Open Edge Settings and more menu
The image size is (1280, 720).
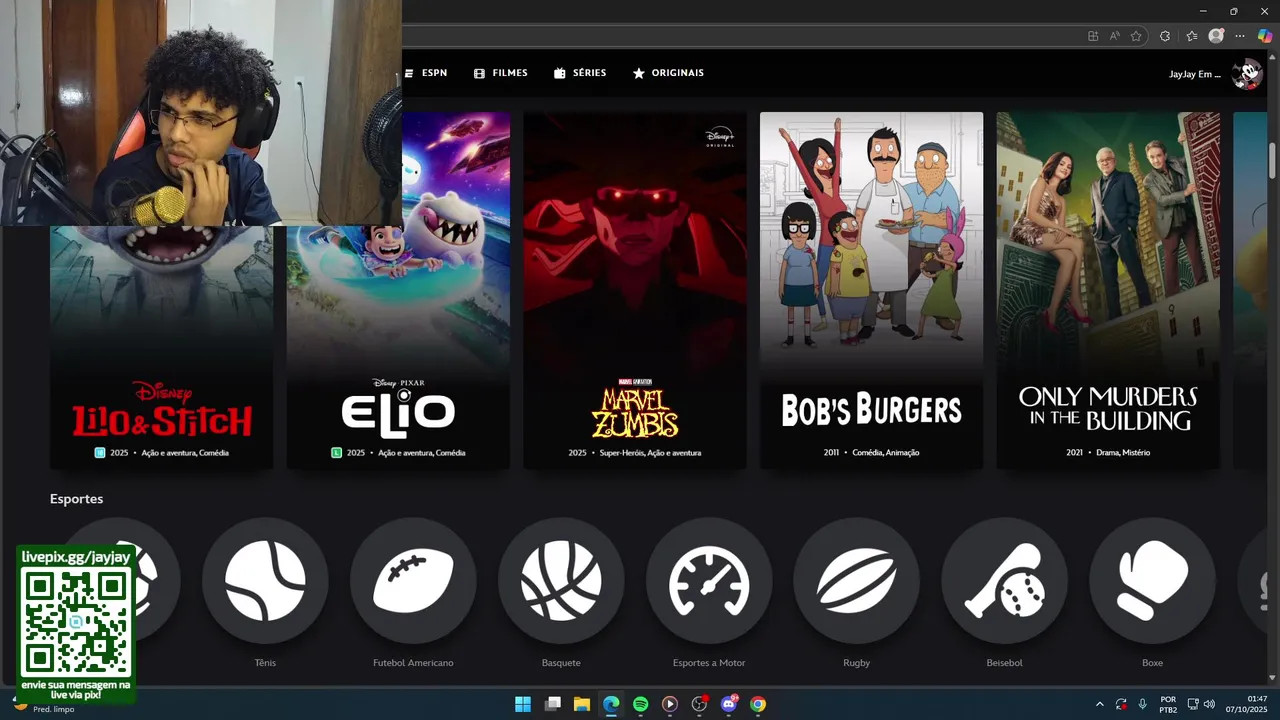tap(1240, 36)
